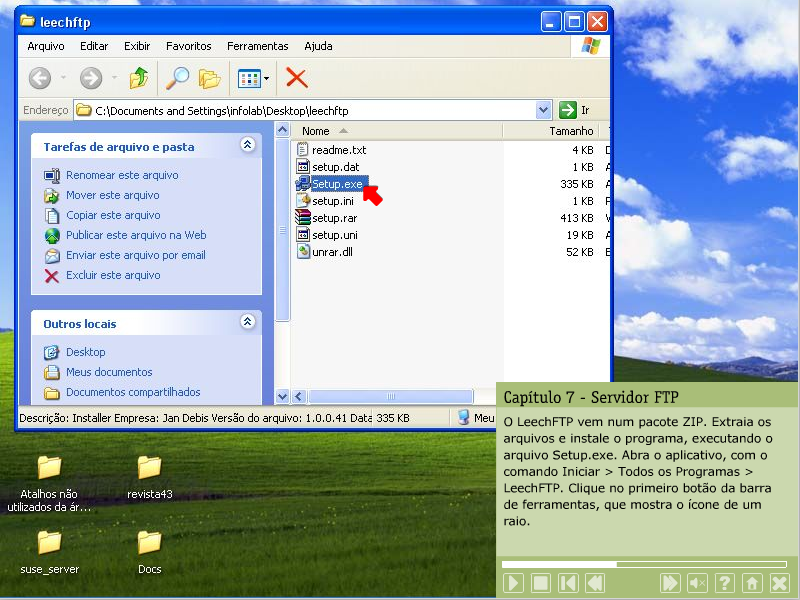Click the red Delete X toolbar icon
Screen dimensions: 800x600
[296, 78]
